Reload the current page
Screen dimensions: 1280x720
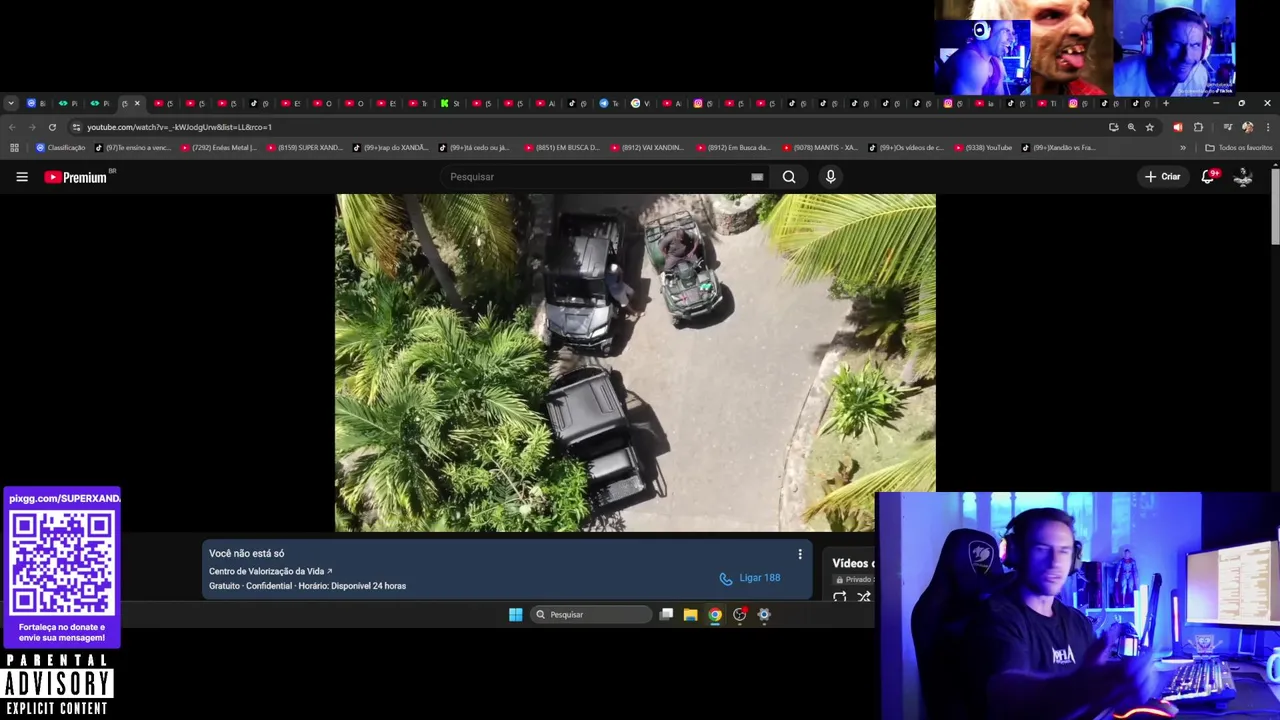(x=52, y=127)
